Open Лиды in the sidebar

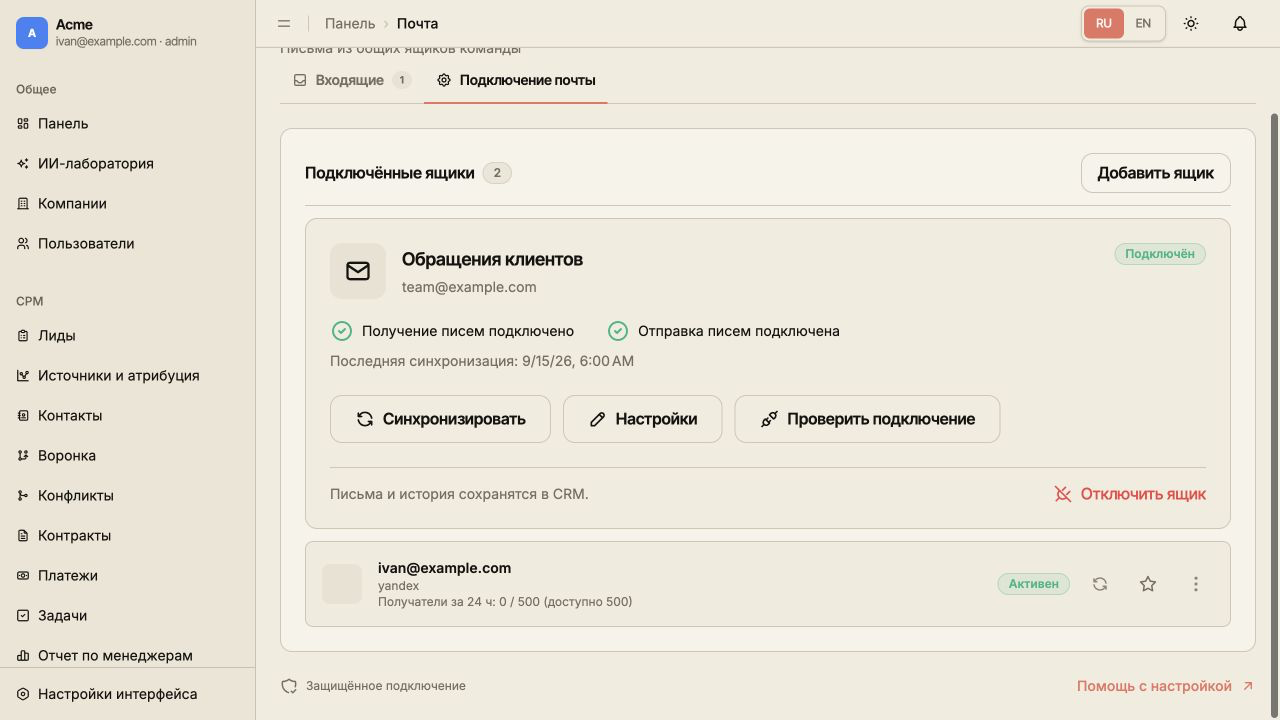point(128,335)
